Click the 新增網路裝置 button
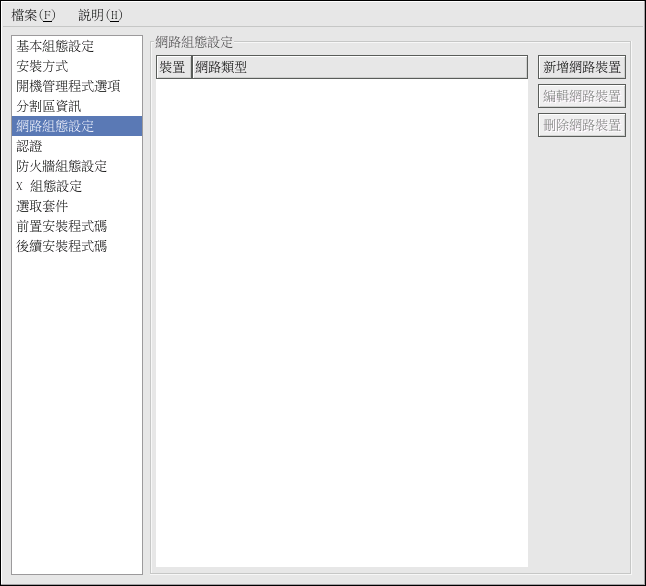This screenshot has height=586, width=646. 581,67
